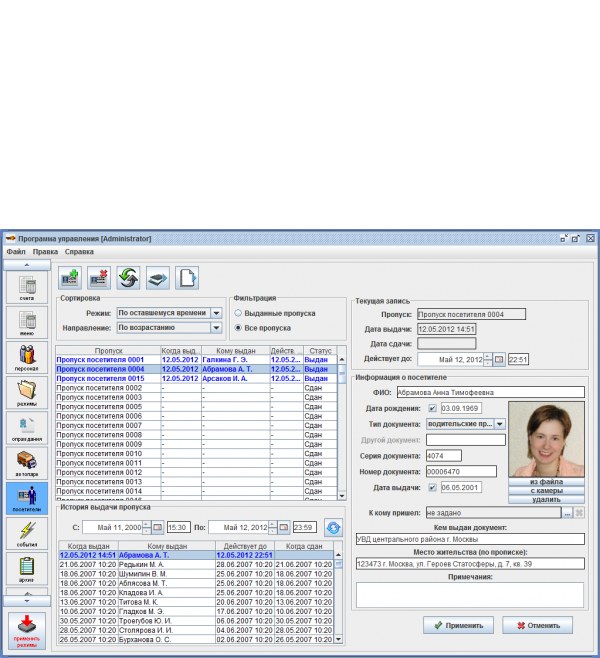
Task: Click the Применить button
Action: tap(458, 625)
